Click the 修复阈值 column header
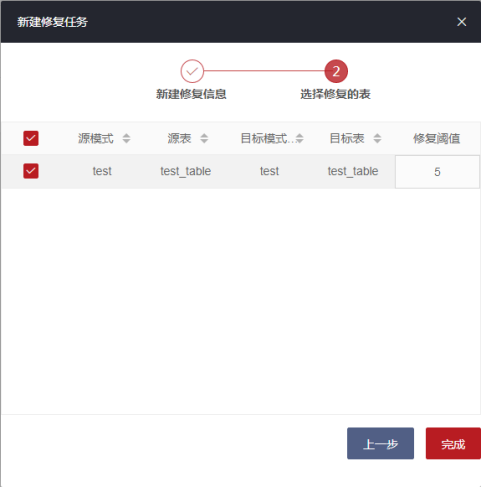The image size is (482, 487). pos(437,138)
